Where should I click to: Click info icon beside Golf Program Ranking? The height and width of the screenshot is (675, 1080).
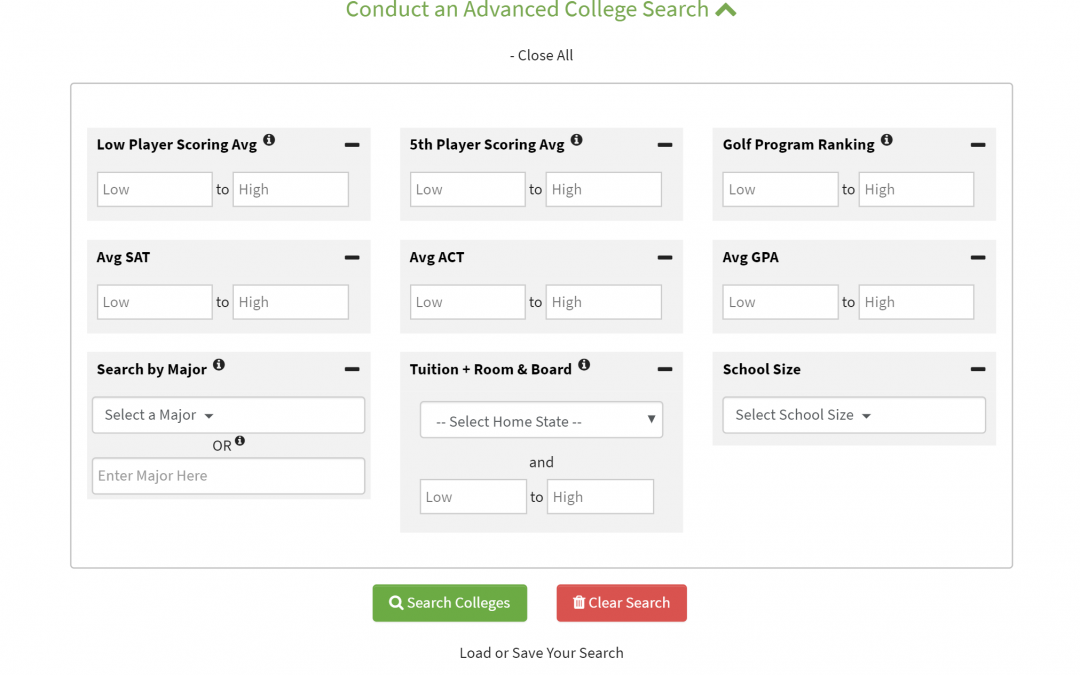886,141
